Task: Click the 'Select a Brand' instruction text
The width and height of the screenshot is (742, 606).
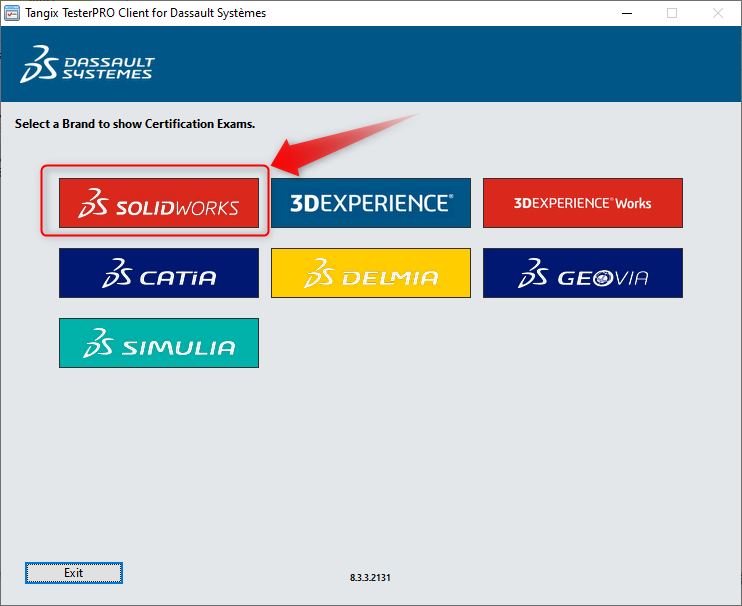Action: coord(135,124)
